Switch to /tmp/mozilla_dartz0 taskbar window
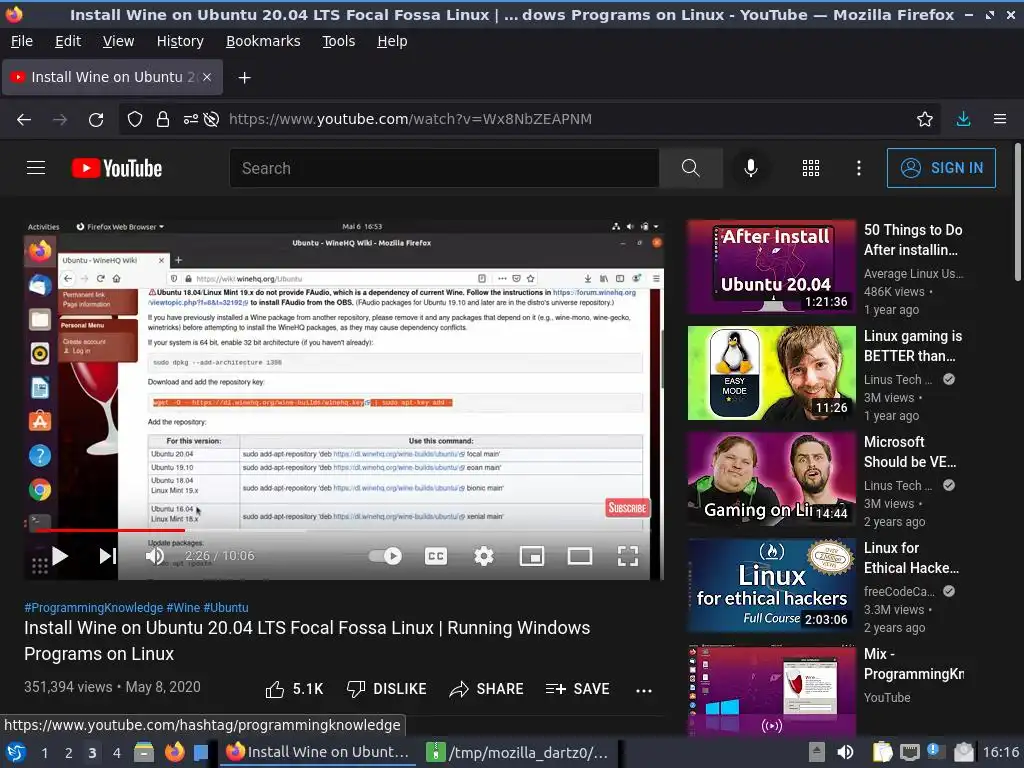Image resolution: width=1024 pixels, height=768 pixels. 517,752
